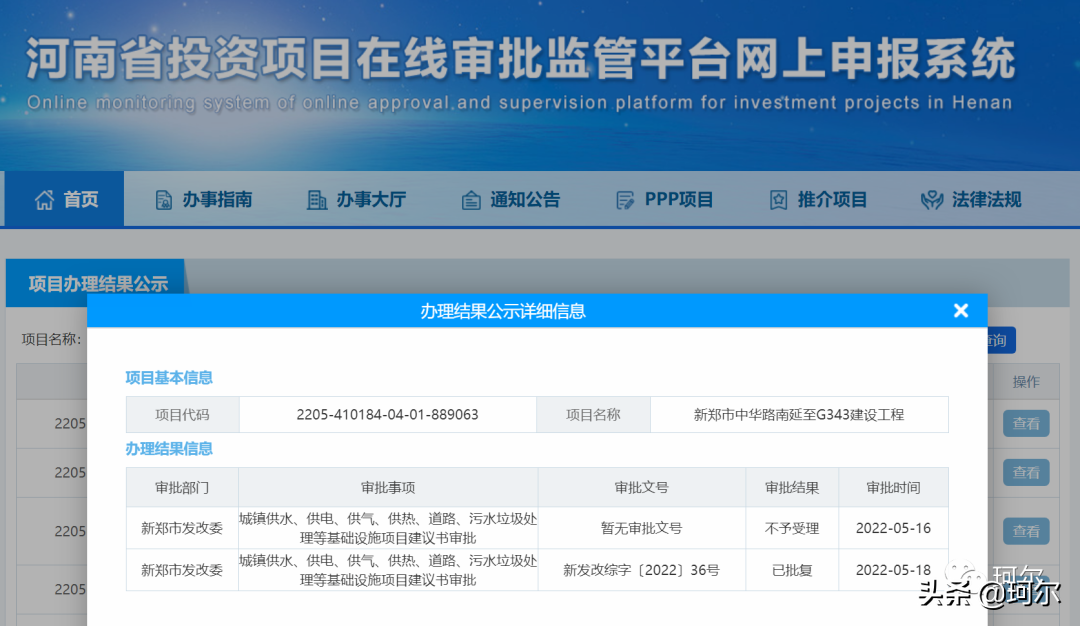Go to 办事大厅 menu item
This screenshot has width=1080, height=626.
(357, 200)
